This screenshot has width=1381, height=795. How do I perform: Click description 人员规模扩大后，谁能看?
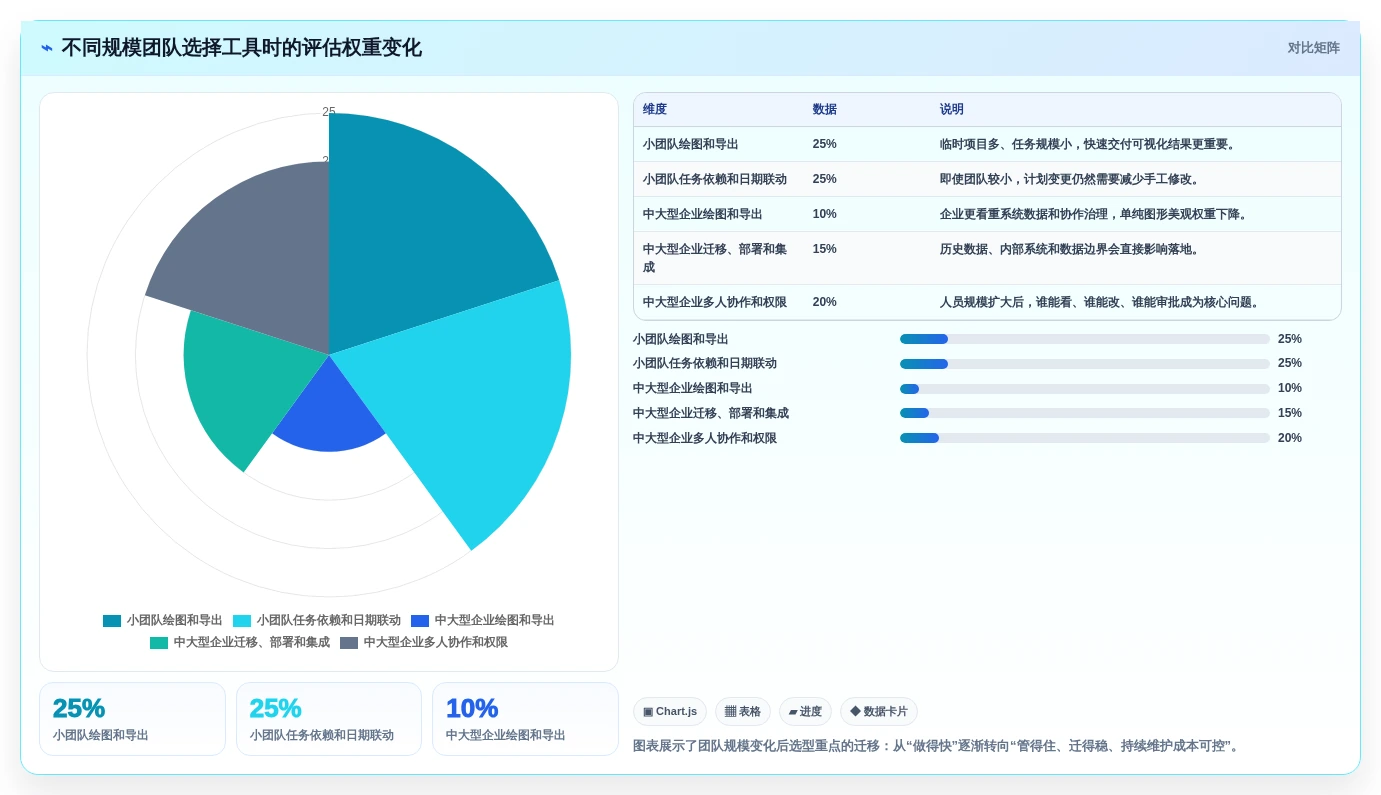click(1102, 302)
